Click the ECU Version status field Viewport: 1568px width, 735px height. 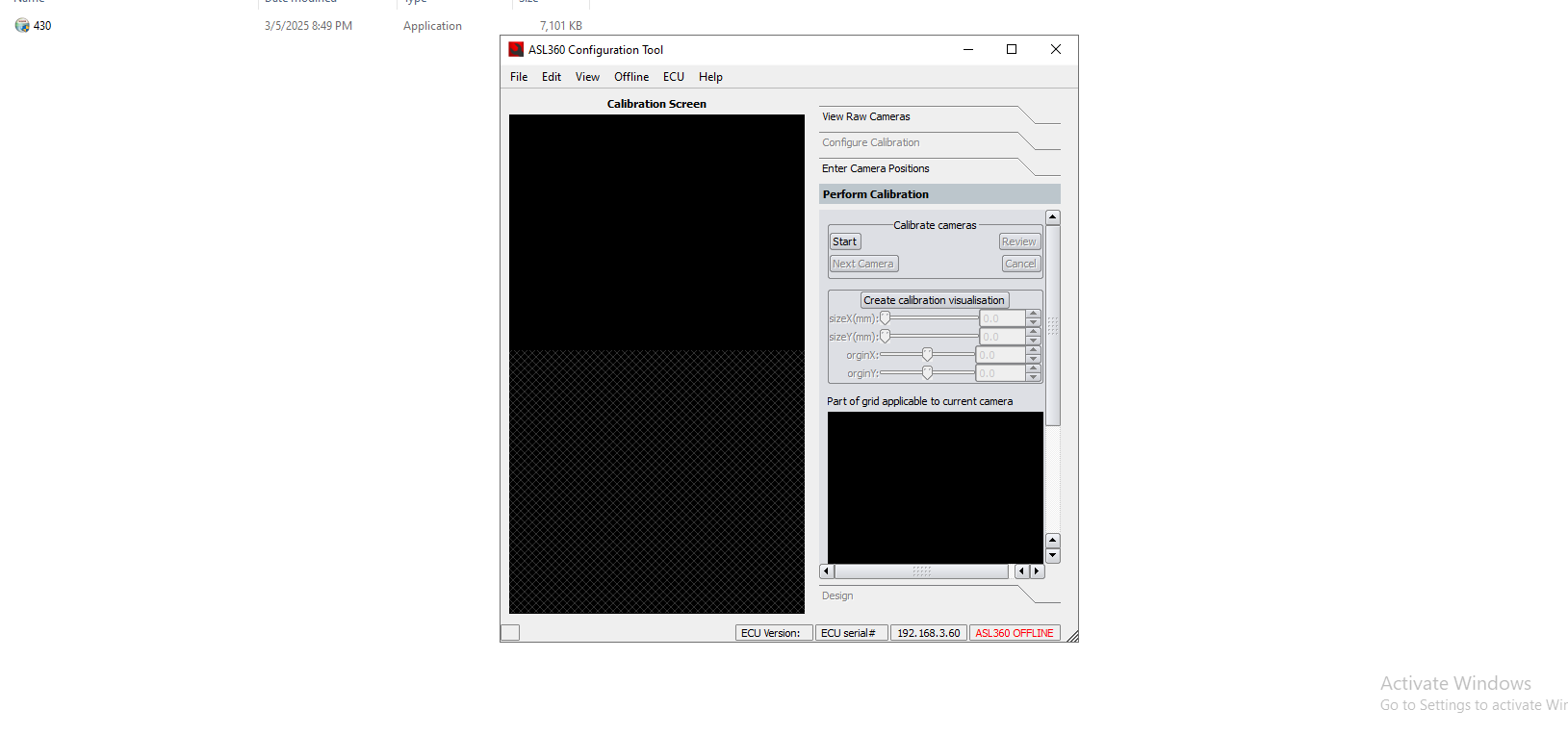(x=774, y=633)
